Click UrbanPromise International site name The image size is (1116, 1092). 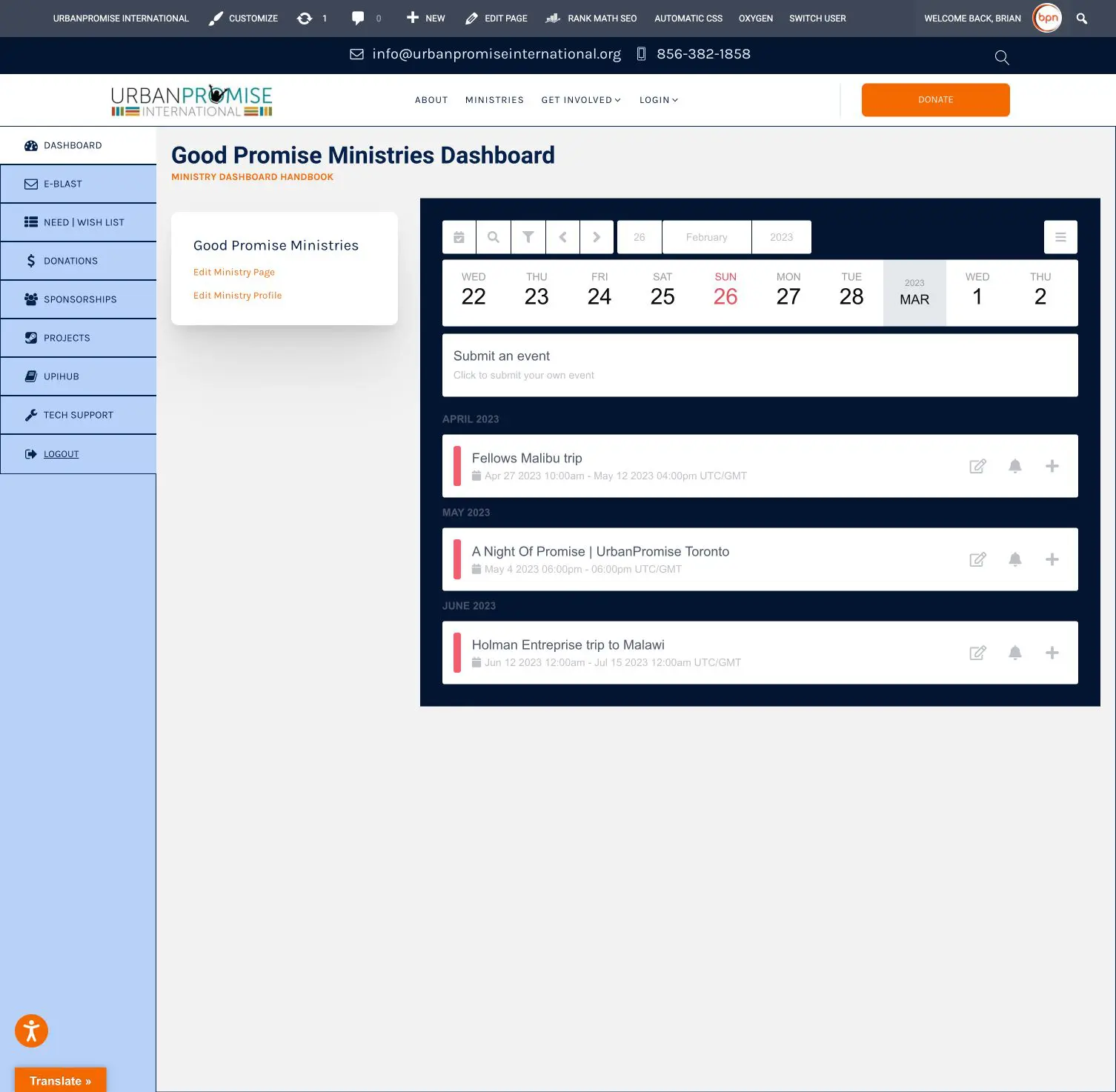121,19
